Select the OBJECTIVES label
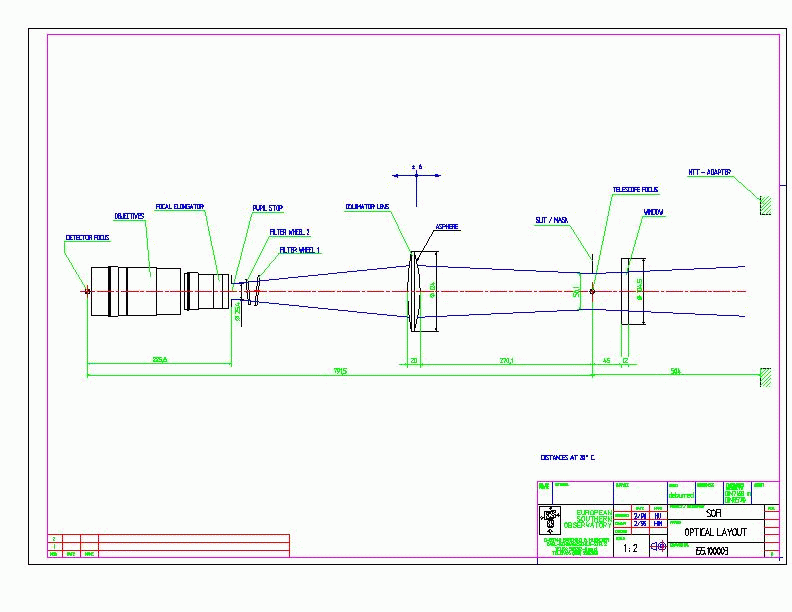The height and width of the screenshot is (612, 792). (x=129, y=216)
